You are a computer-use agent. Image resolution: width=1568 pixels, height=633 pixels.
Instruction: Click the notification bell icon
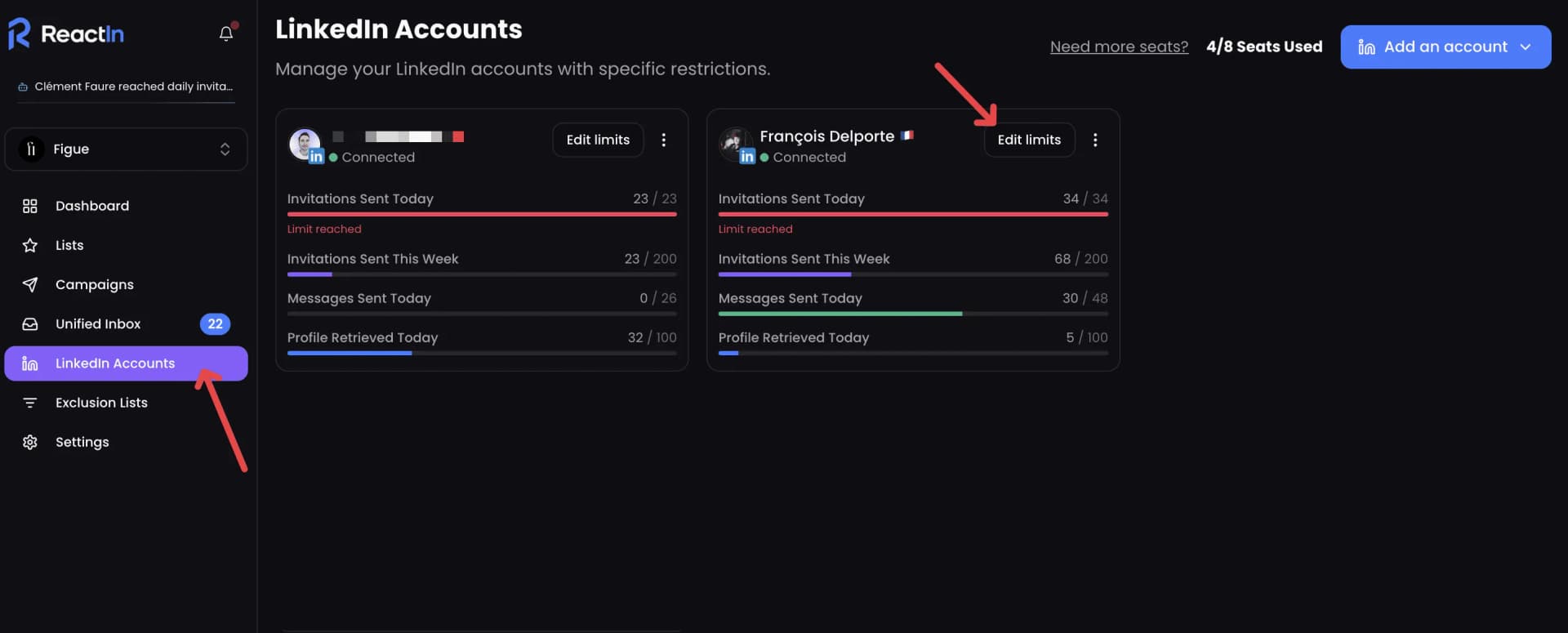point(226,33)
